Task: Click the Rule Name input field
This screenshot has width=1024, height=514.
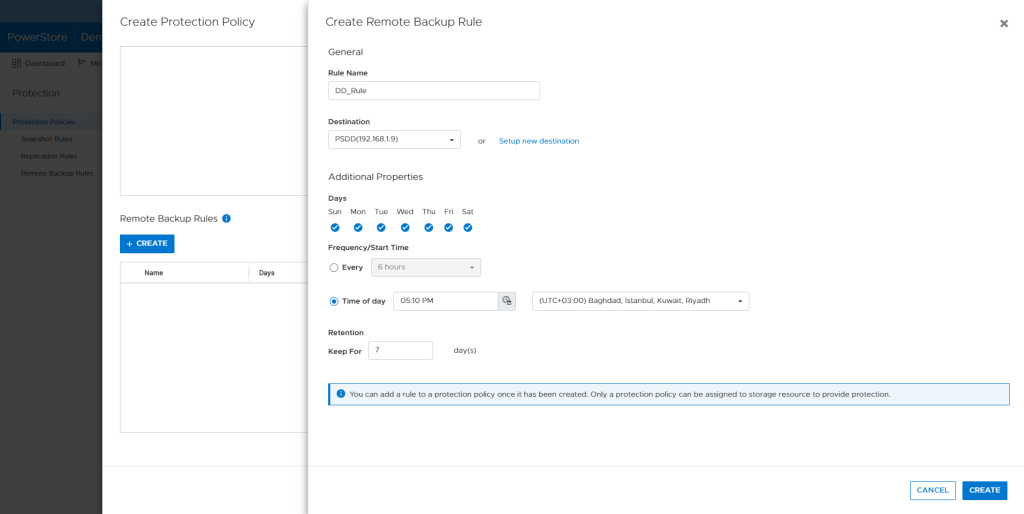Action: coord(433,91)
